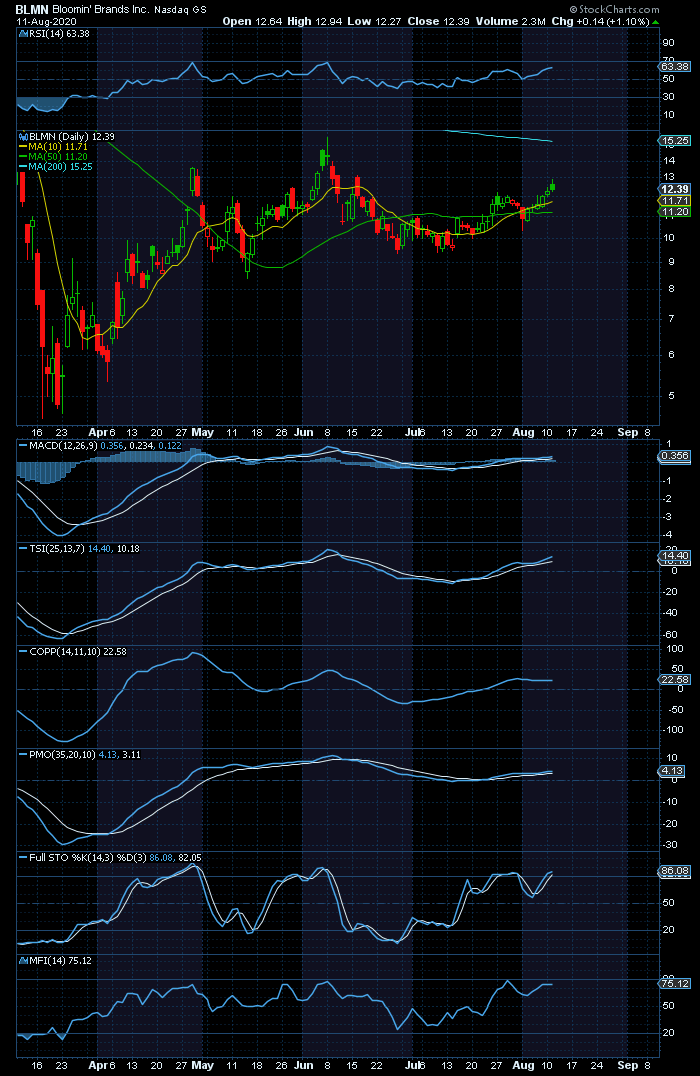This screenshot has width=700, height=1076.
Task: Click the Bloomin' Brands Inc. company name
Action: pos(101,10)
